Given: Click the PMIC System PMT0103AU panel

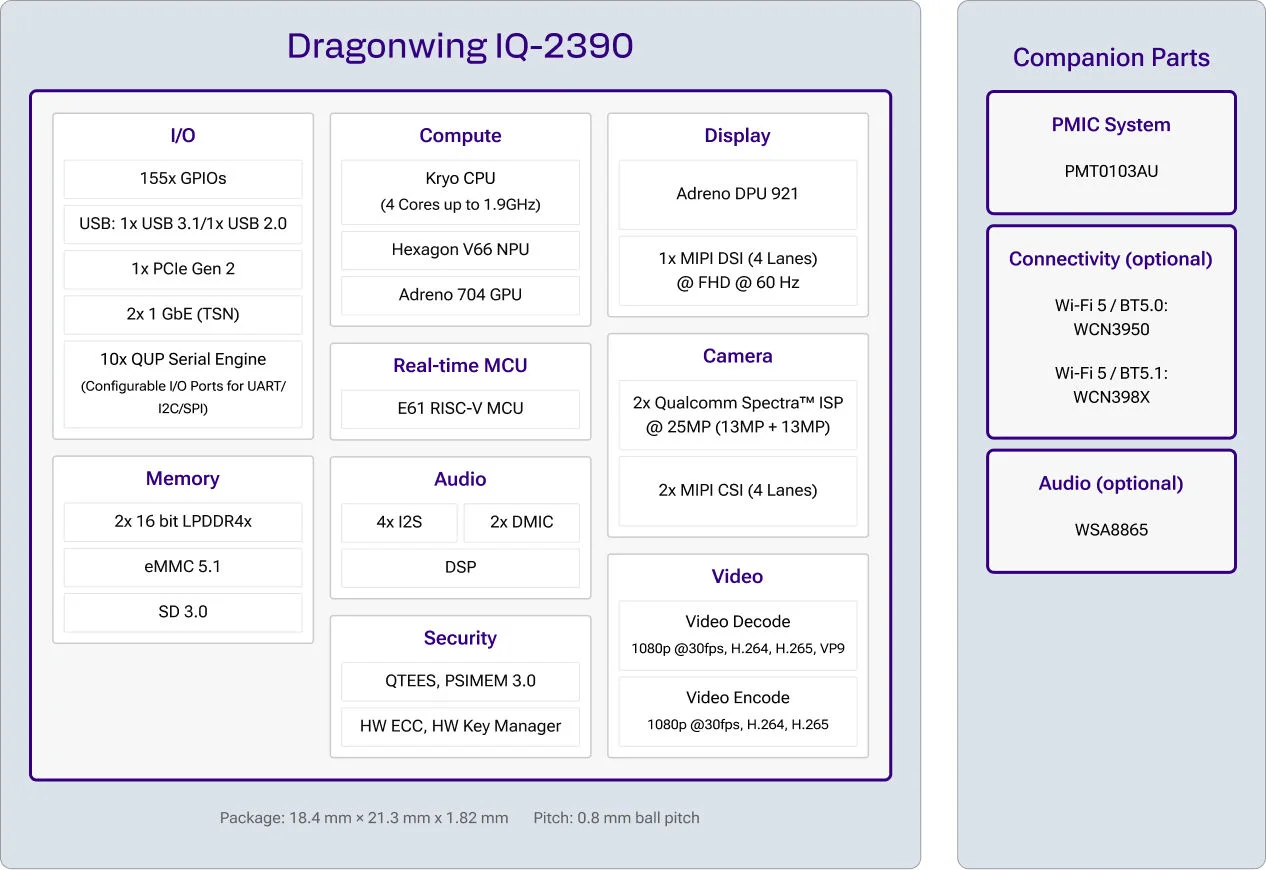Looking at the screenshot, I should coord(1111,153).
